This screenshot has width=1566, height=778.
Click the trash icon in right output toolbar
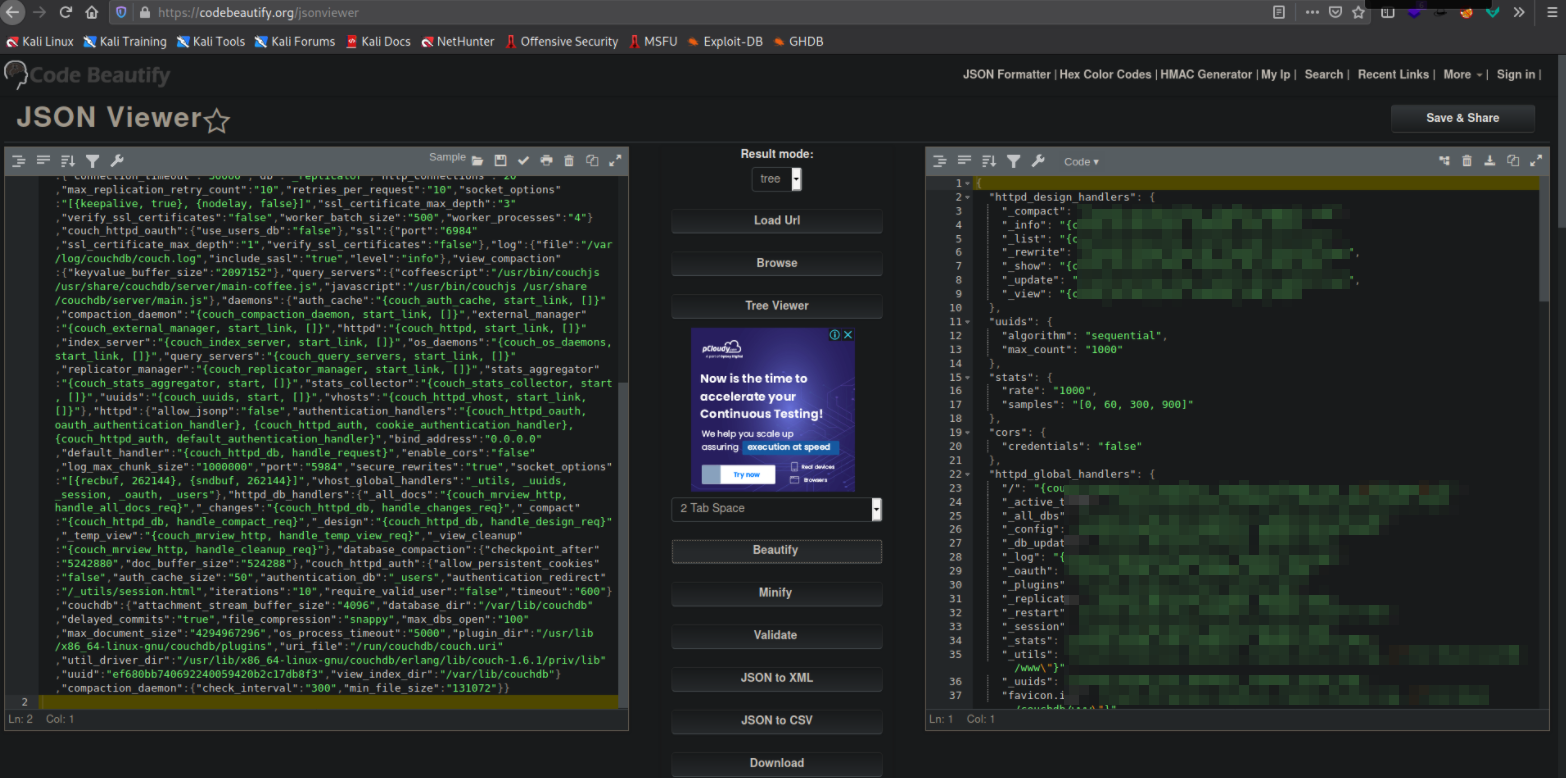point(1467,161)
